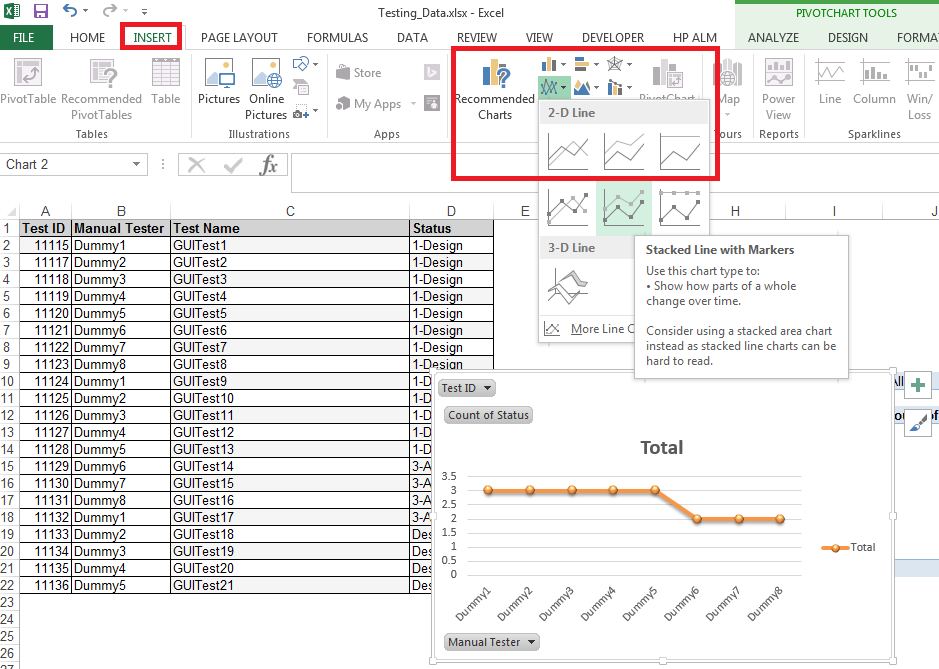
Task: Choose 100% Stacked Line with Markers
Action: point(679,207)
